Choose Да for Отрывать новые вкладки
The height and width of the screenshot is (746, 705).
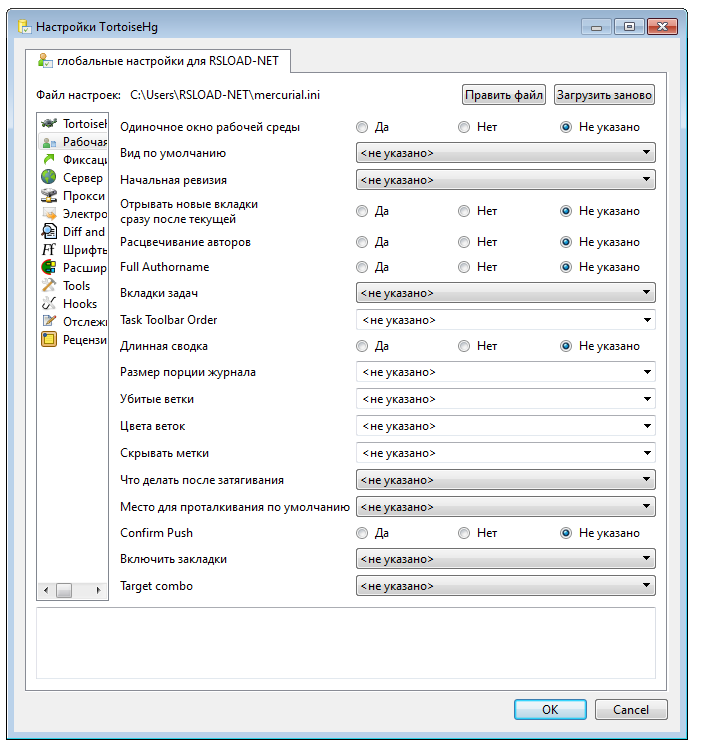tap(362, 211)
